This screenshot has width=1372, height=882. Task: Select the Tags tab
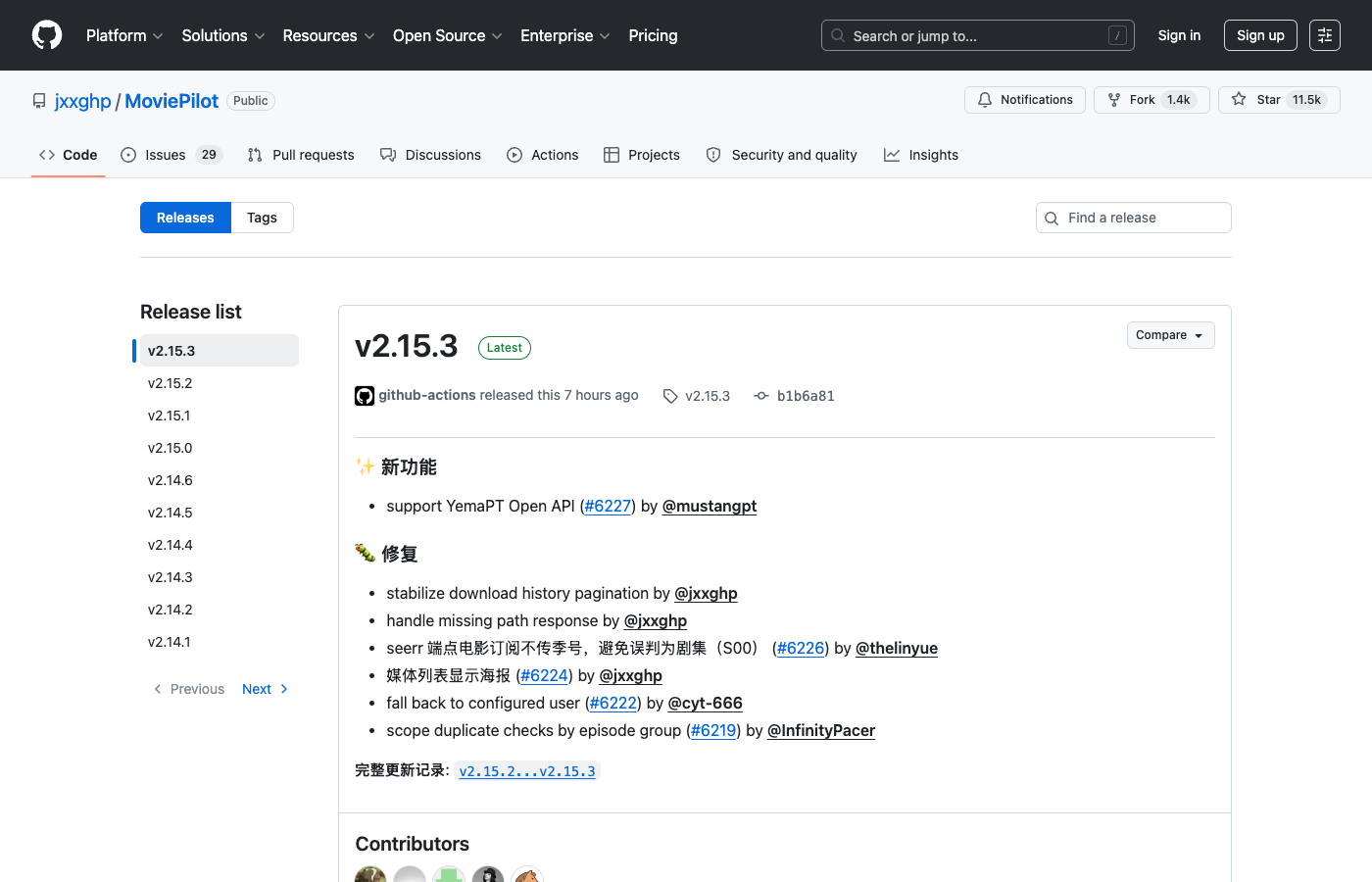pos(262,218)
